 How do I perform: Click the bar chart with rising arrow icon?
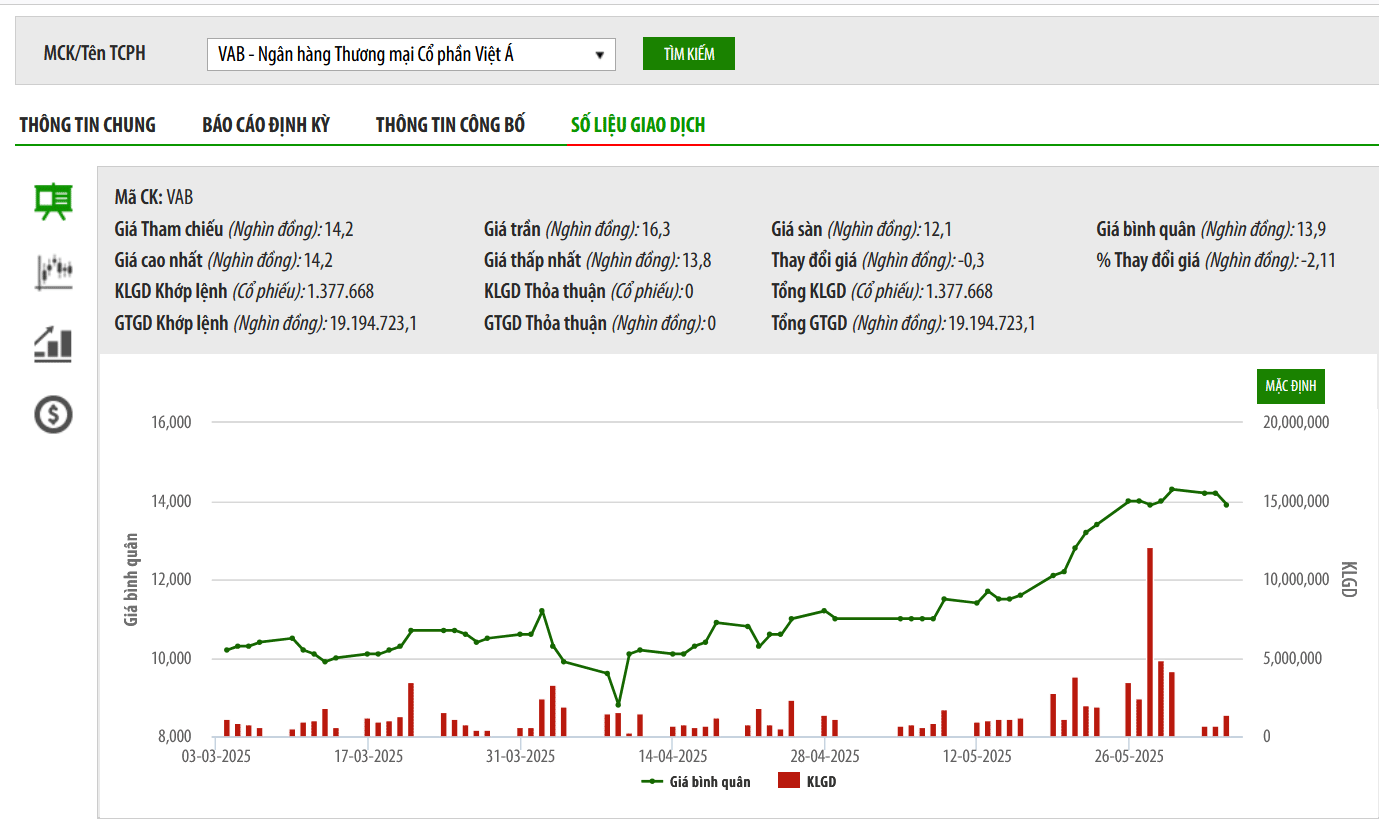pos(54,343)
